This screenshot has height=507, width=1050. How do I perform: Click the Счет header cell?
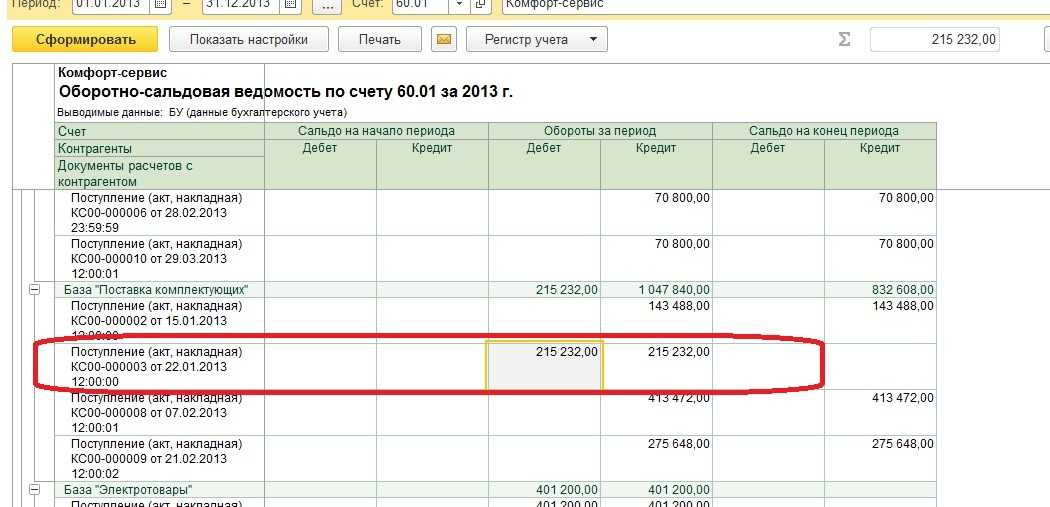pyautogui.click(x=161, y=132)
